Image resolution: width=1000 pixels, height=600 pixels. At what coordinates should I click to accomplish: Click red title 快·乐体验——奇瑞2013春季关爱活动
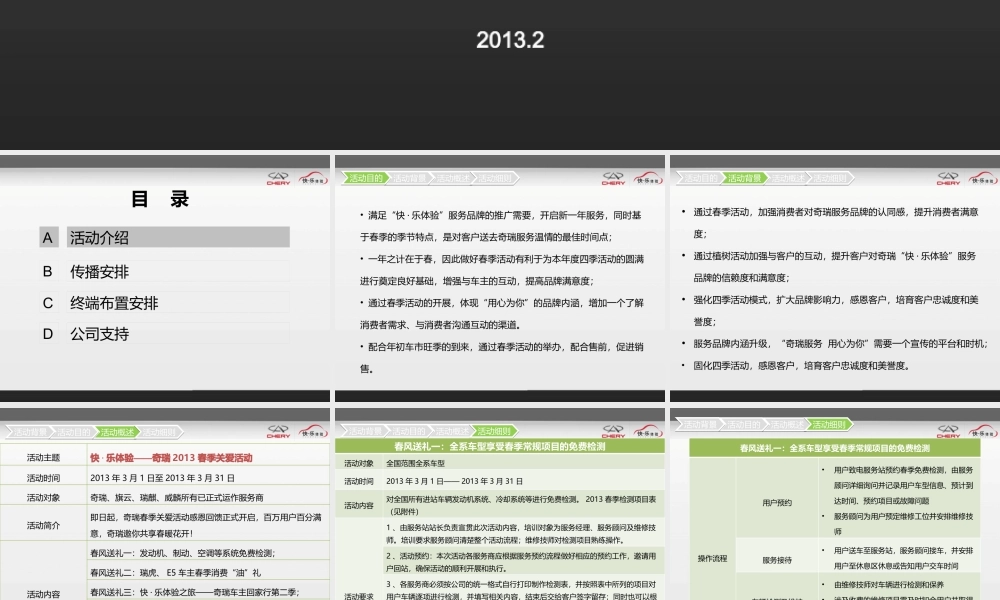(171, 458)
